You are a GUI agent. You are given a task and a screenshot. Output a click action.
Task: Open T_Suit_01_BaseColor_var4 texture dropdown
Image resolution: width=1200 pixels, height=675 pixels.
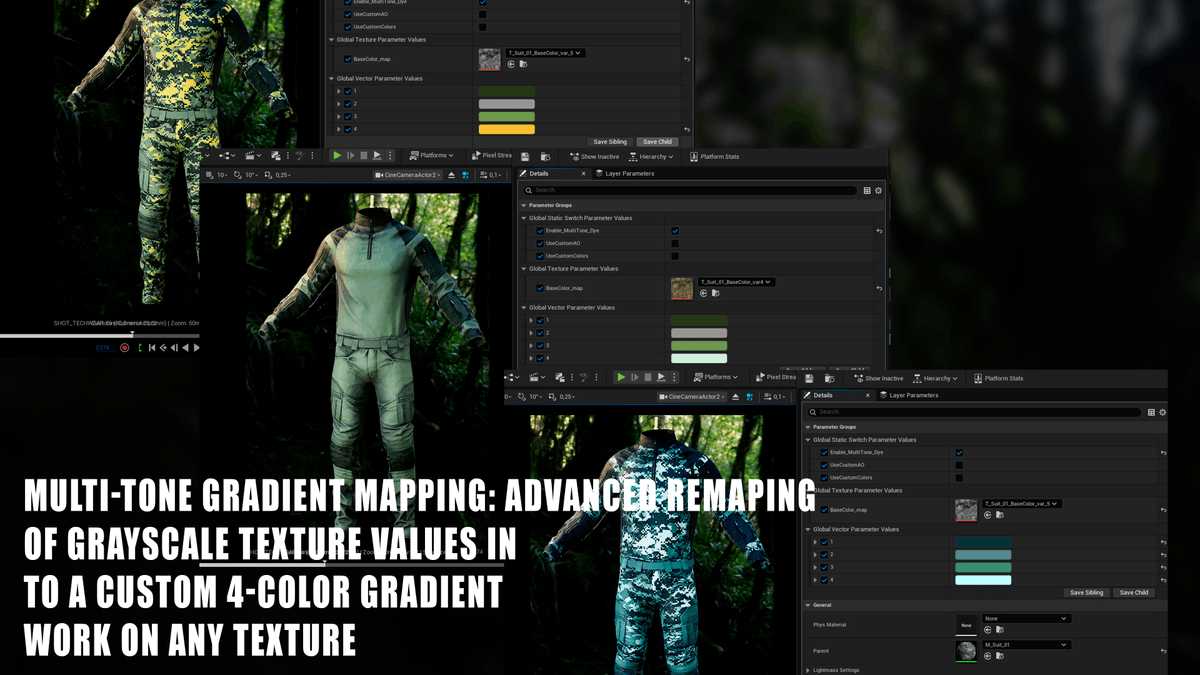coord(736,282)
